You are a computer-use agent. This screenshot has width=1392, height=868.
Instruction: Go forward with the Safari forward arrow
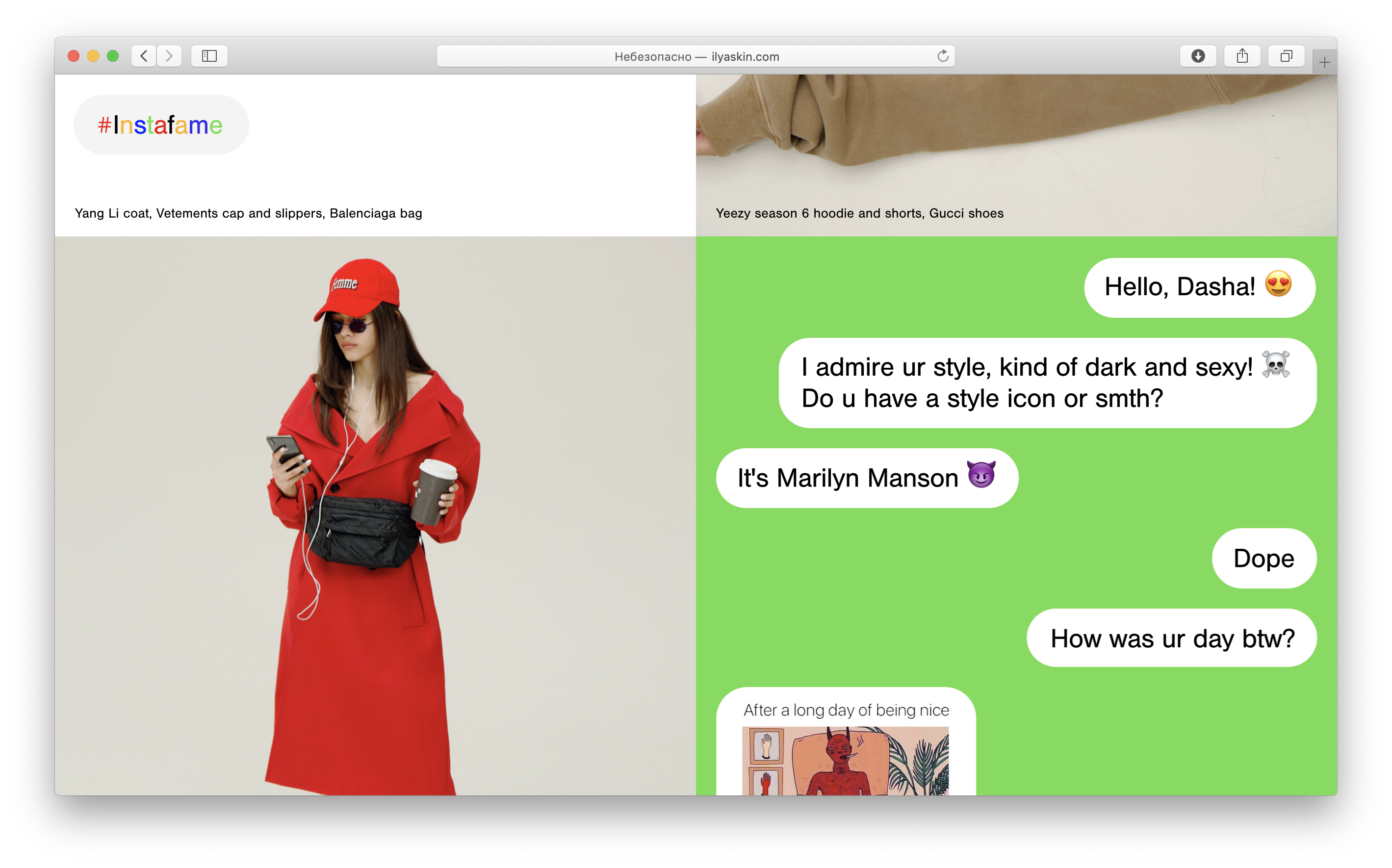pyautogui.click(x=169, y=56)
